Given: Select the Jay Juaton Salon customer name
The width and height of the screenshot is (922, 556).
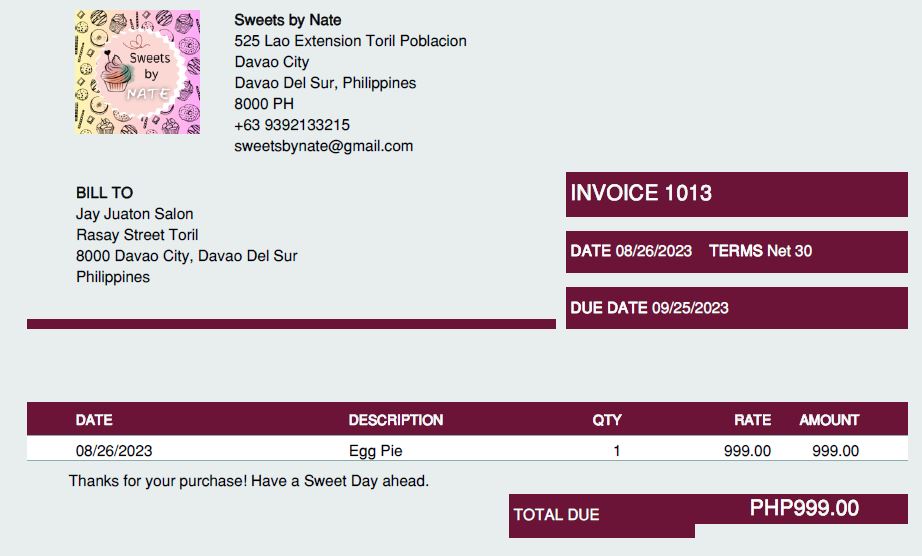Looking at the screenshot, I should [x=134, y=214].
